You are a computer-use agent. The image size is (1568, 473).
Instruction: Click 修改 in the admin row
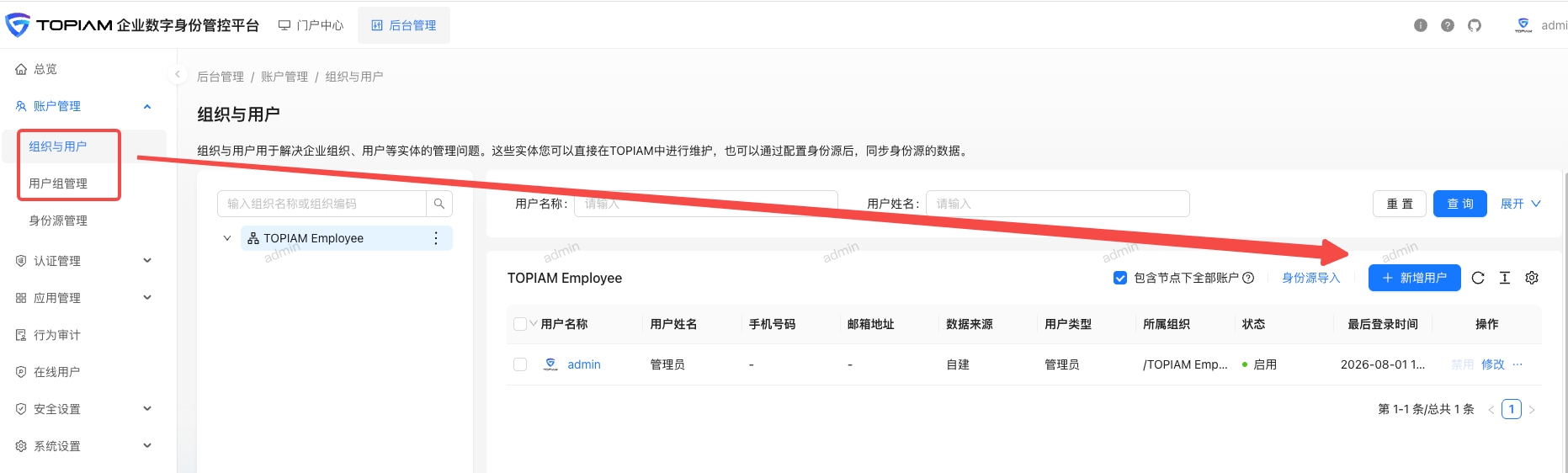pos(1493,364)
